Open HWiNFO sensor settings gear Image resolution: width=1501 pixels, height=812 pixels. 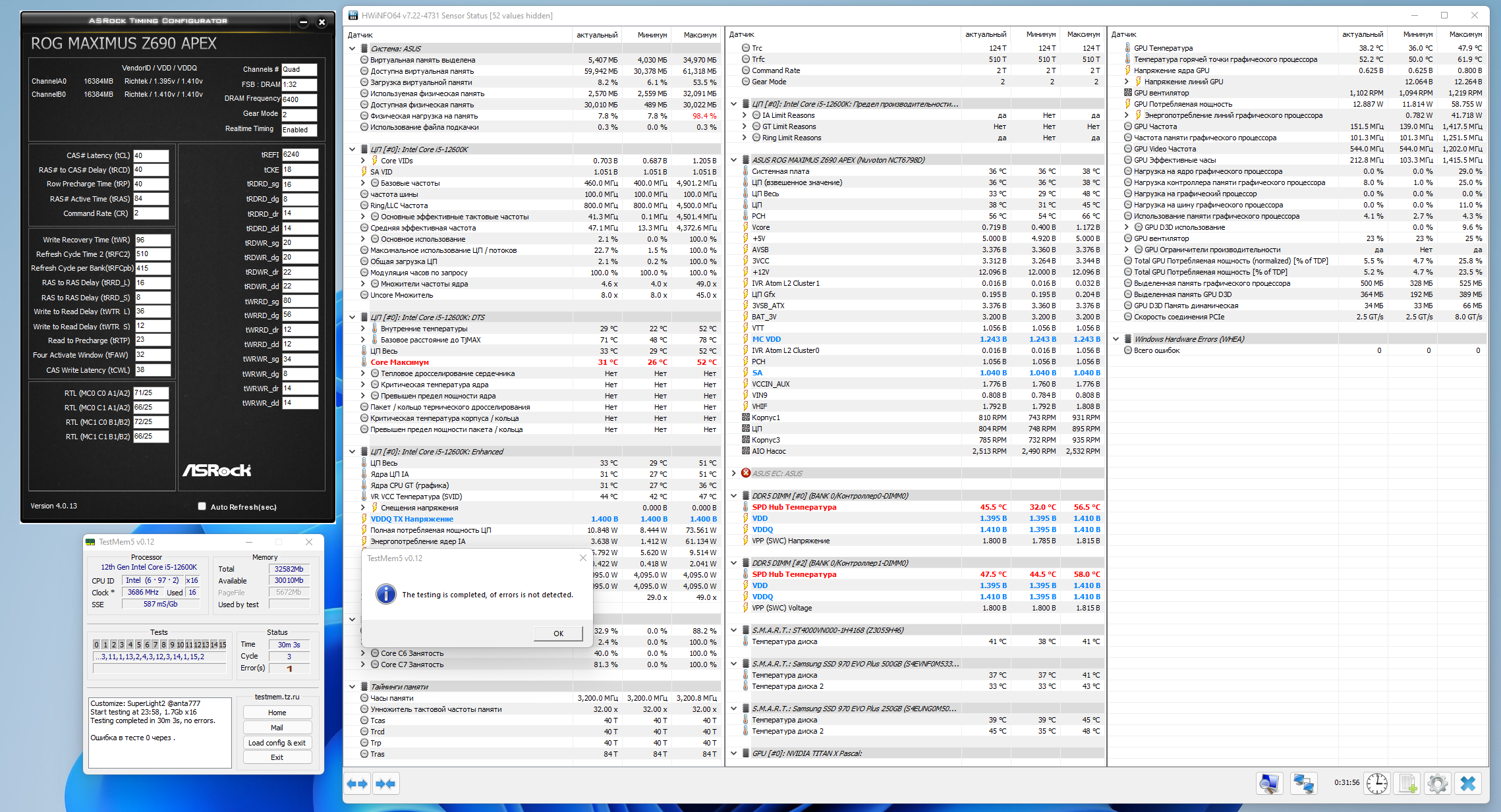(x=1437, y=784)
